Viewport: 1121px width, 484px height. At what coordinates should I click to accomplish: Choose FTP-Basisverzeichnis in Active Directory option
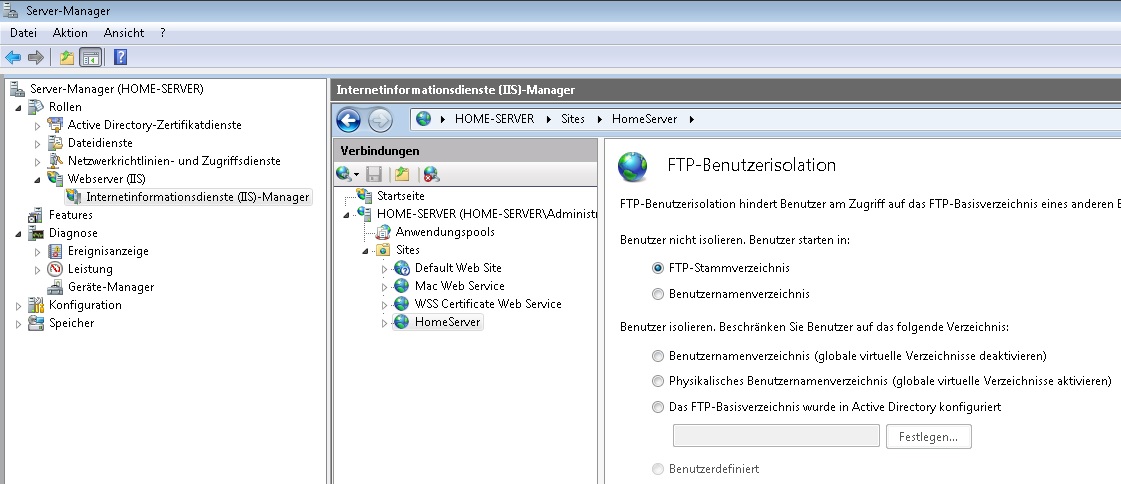tap(658, 407)
